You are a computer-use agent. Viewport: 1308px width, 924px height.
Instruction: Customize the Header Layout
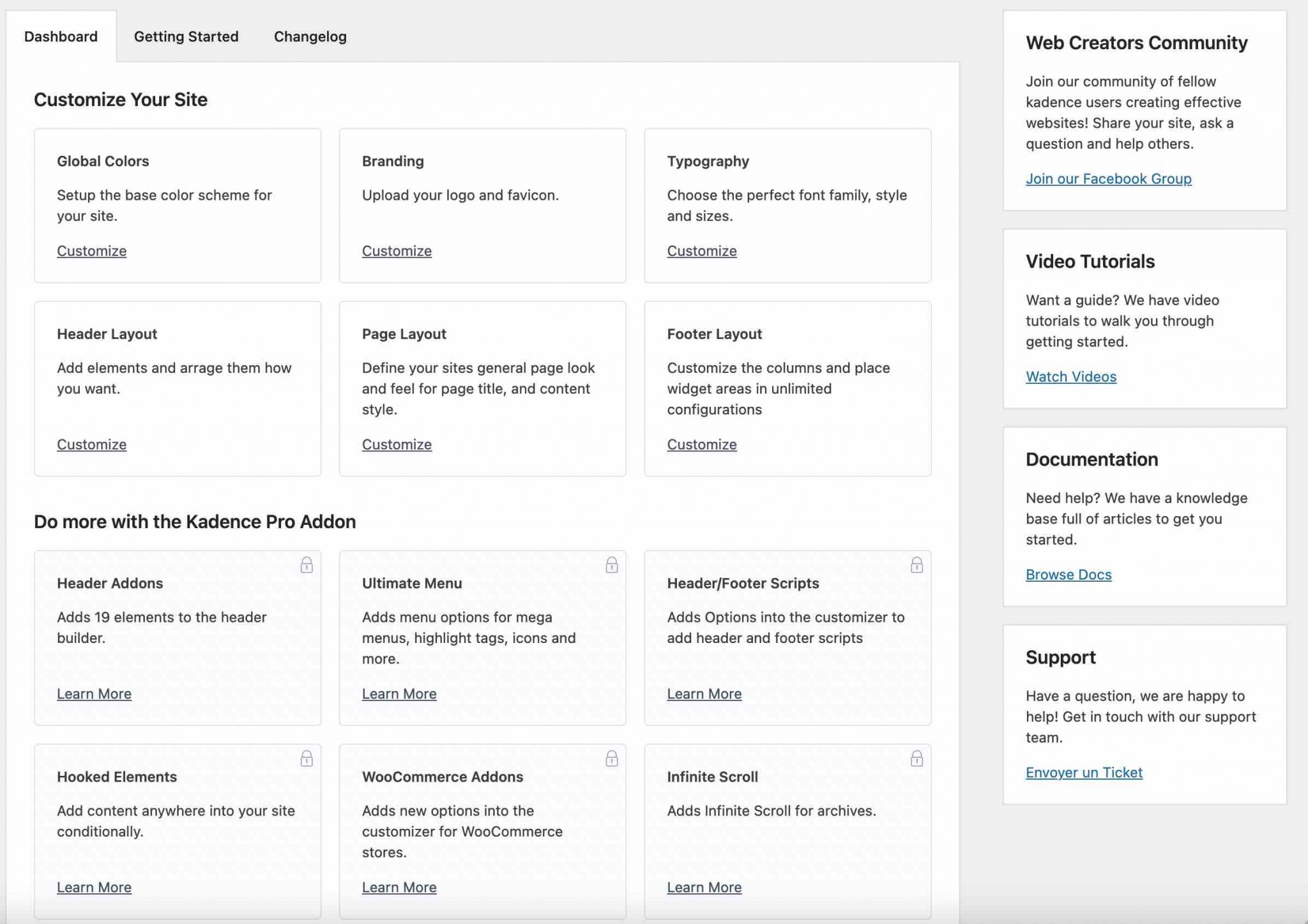91,444
